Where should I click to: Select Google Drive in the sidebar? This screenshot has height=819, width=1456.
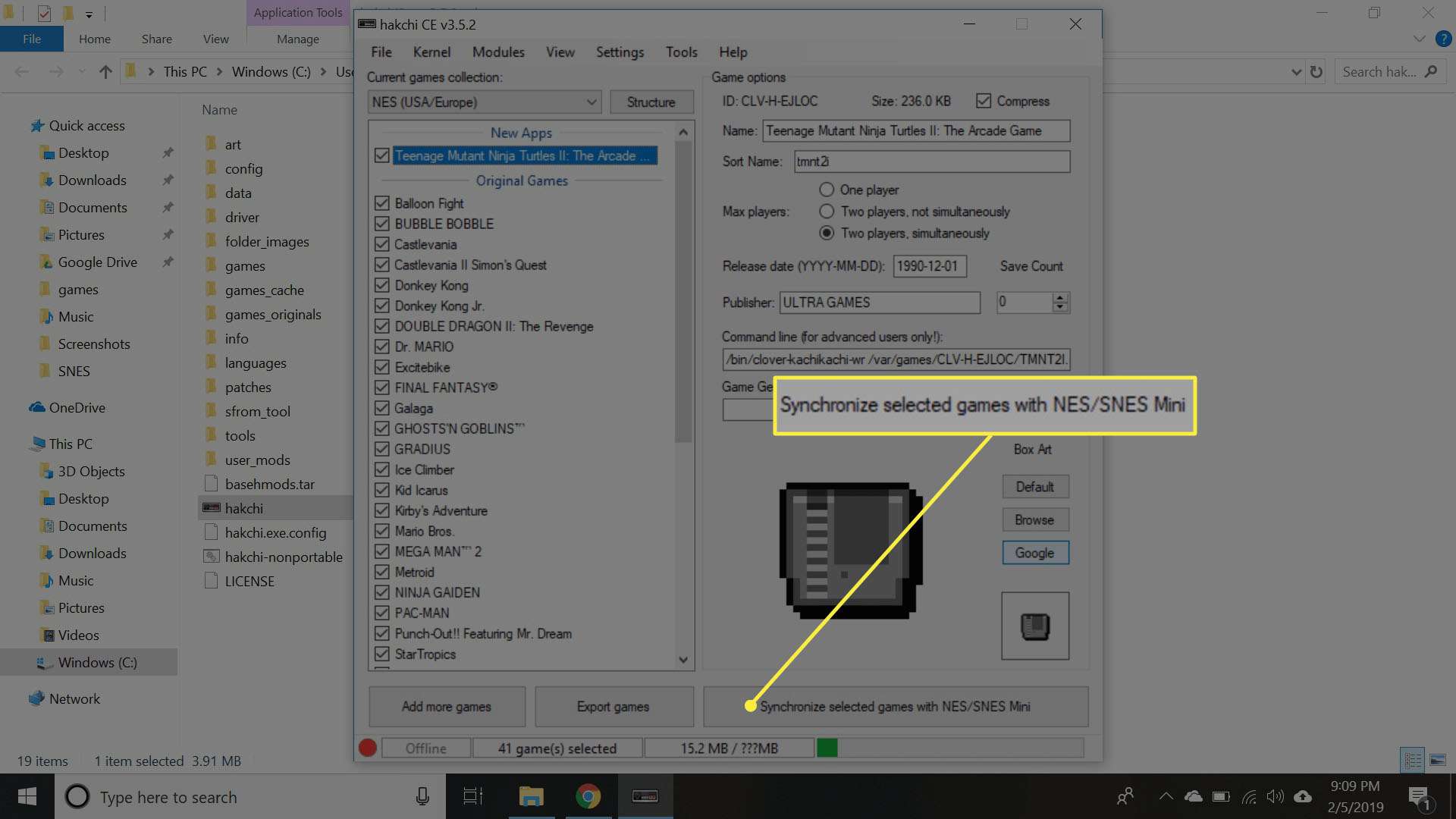[97, 262]
